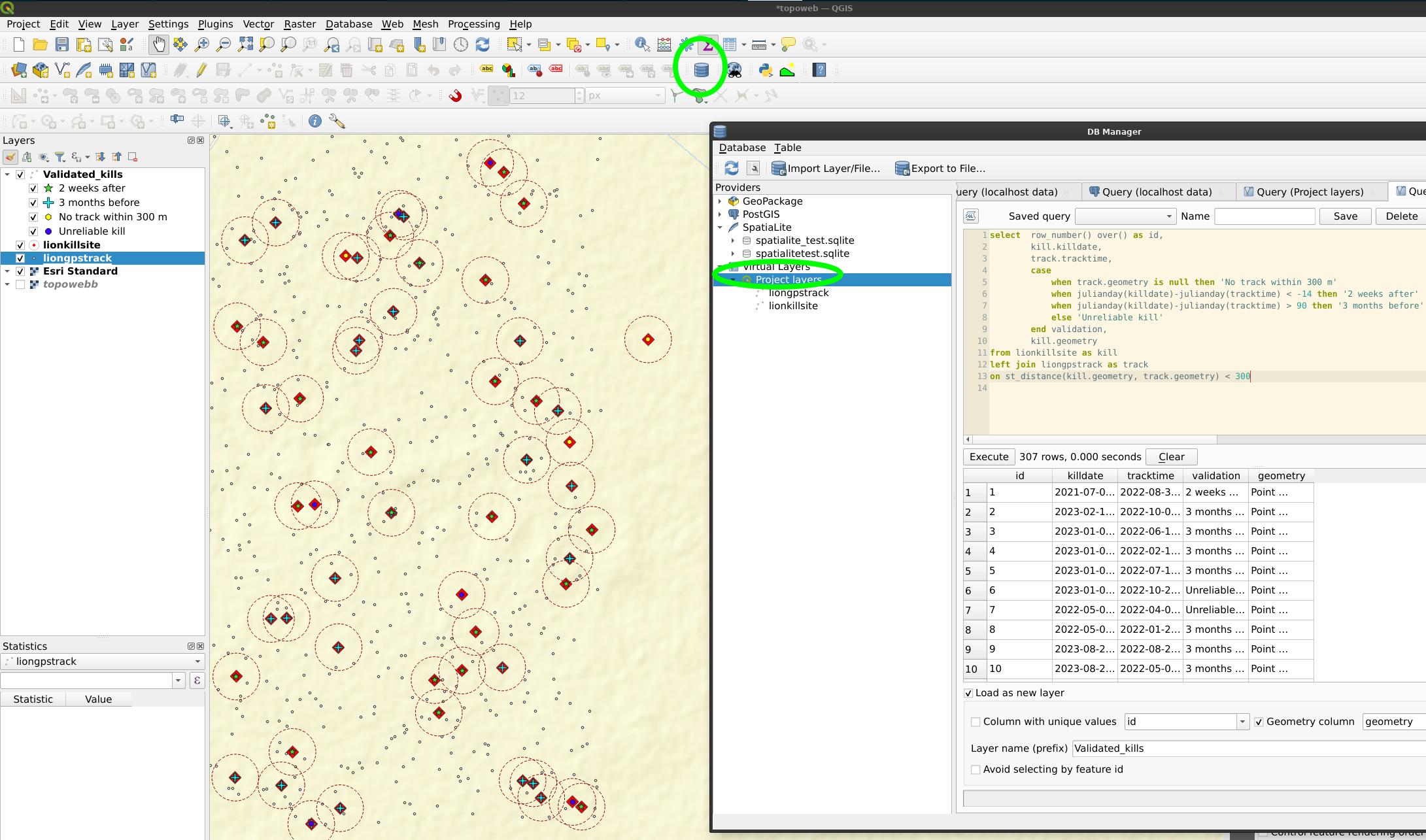Image resolution: width=1426 pixels, height=840 pixels.
Task: Select Project layers query tab
Action: tap(1303, 190)
